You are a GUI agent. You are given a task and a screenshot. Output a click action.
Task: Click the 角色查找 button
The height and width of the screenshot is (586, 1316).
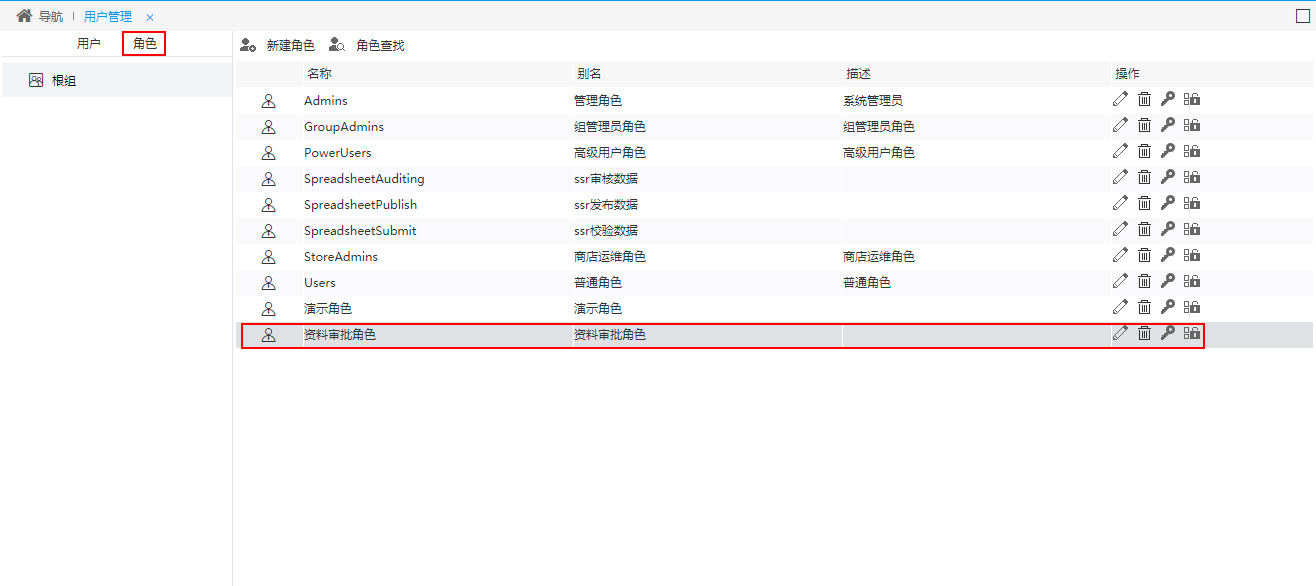367,46
